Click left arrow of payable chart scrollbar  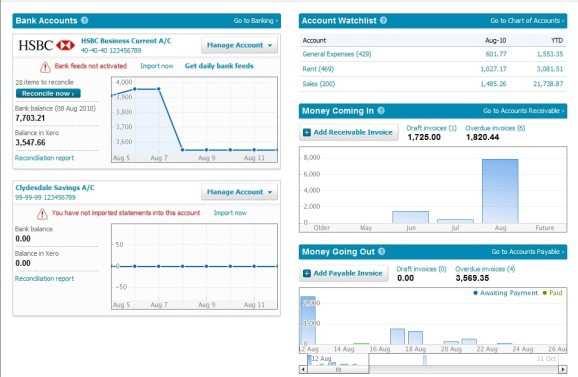point(303,369)
